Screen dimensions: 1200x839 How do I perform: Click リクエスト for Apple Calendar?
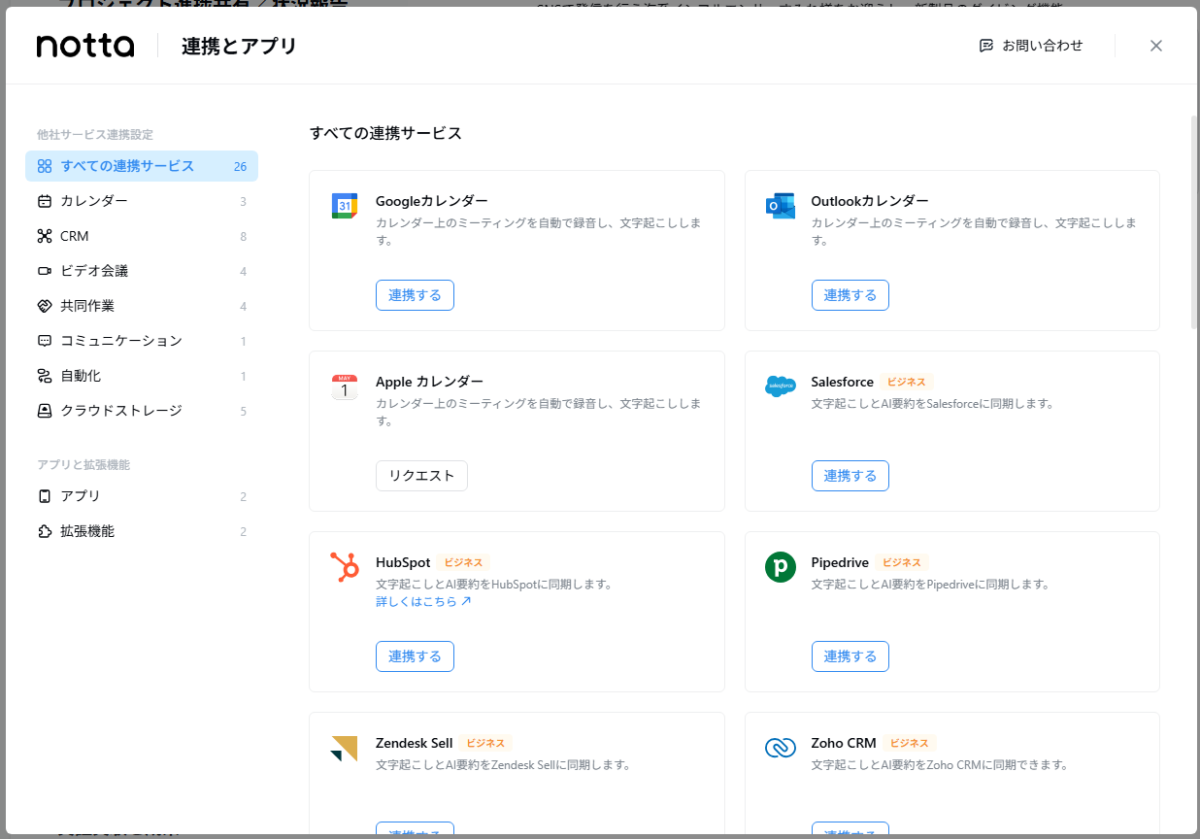421,476
